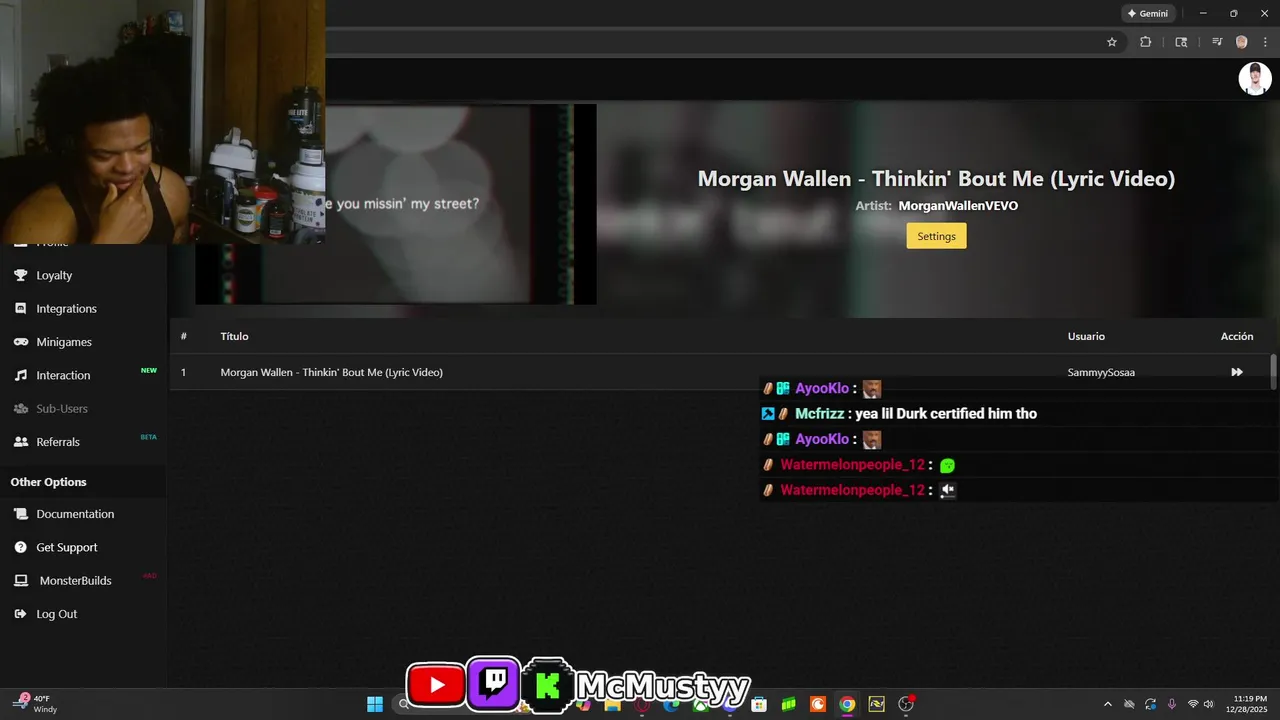Go to Integrations in the sidebar
The width and height of the screenshot is (1280, 720).
pyautogui.click(x=66, y=308)
